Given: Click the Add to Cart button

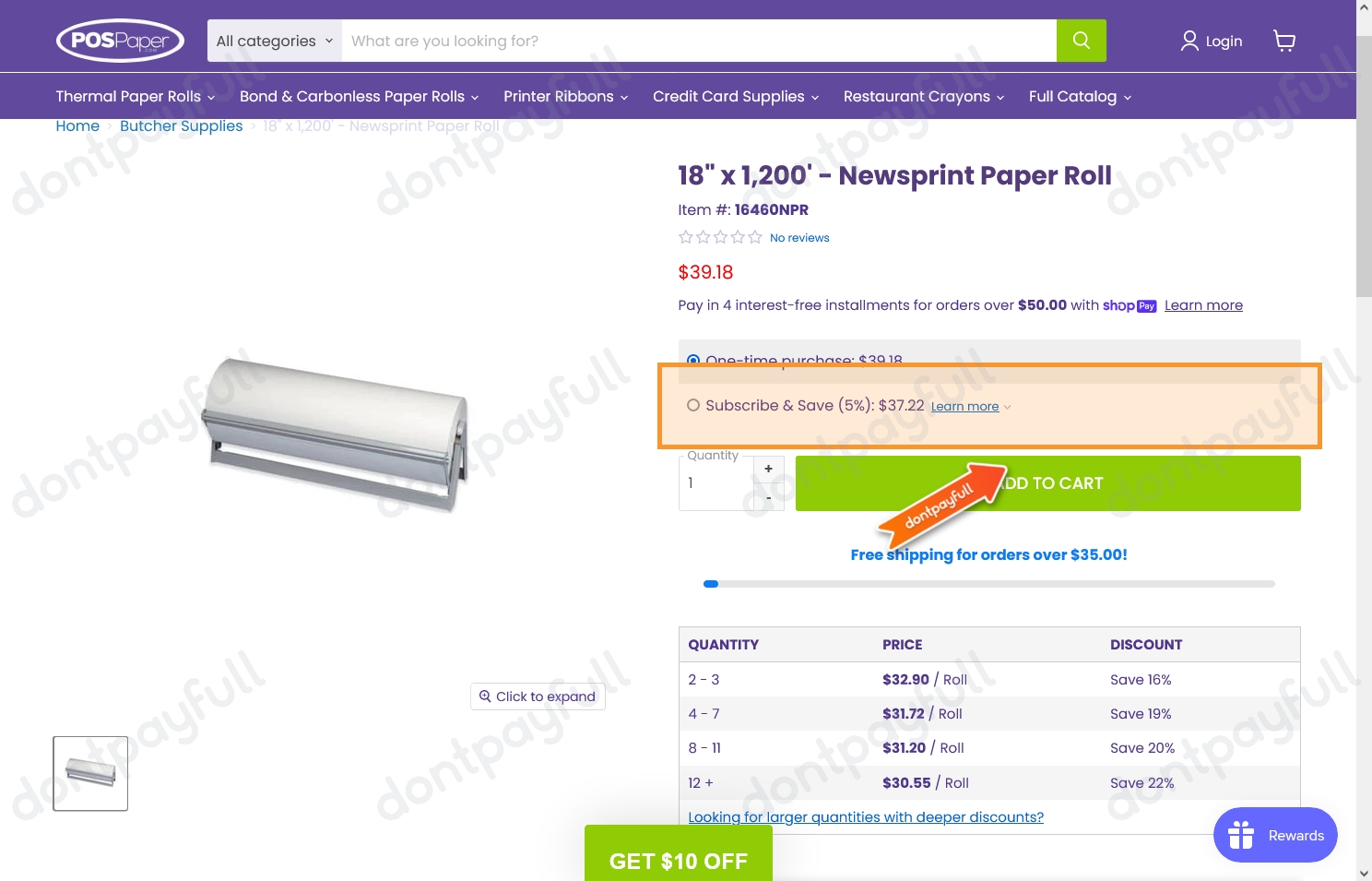Looking at the screenshot, I should (x=1048, y=483).
